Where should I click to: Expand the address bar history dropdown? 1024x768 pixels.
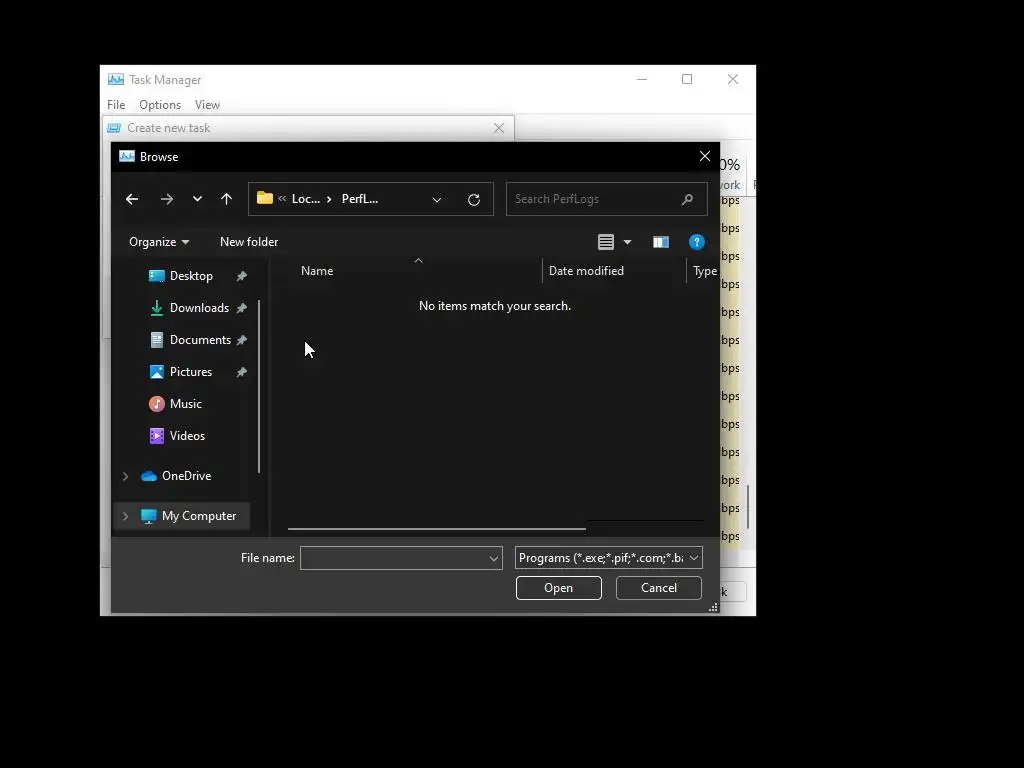[x=437, y=199]
